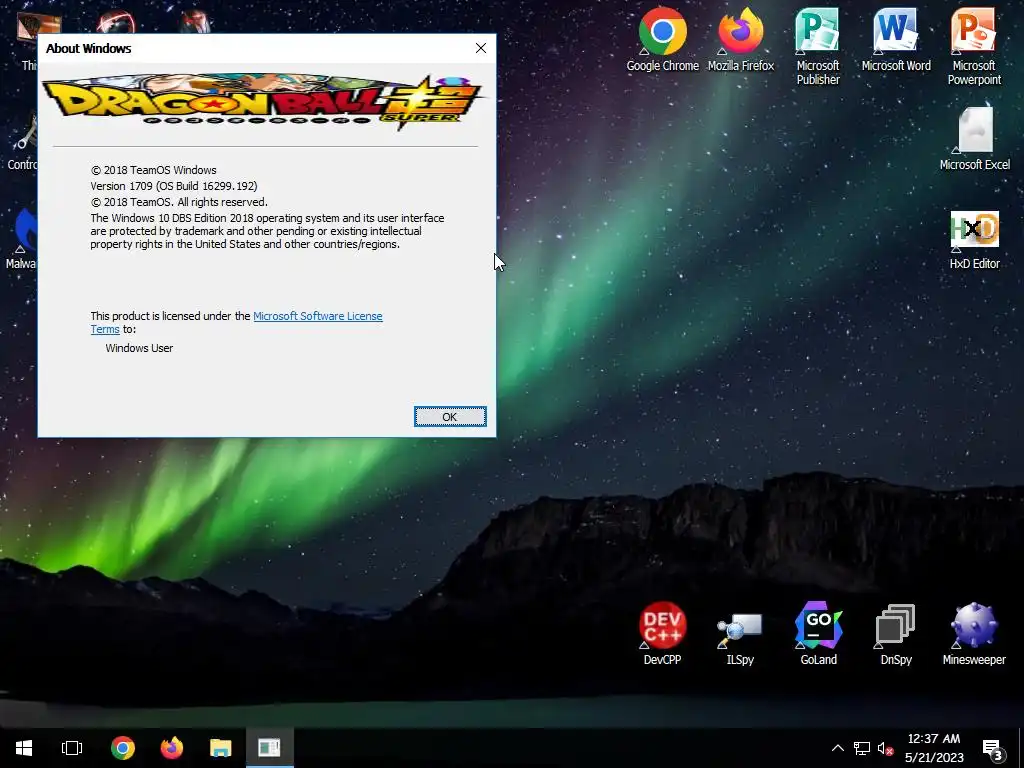Click the About Windows title bar text
Viewport: 1024px width, 768px height.
pos(89,48)
